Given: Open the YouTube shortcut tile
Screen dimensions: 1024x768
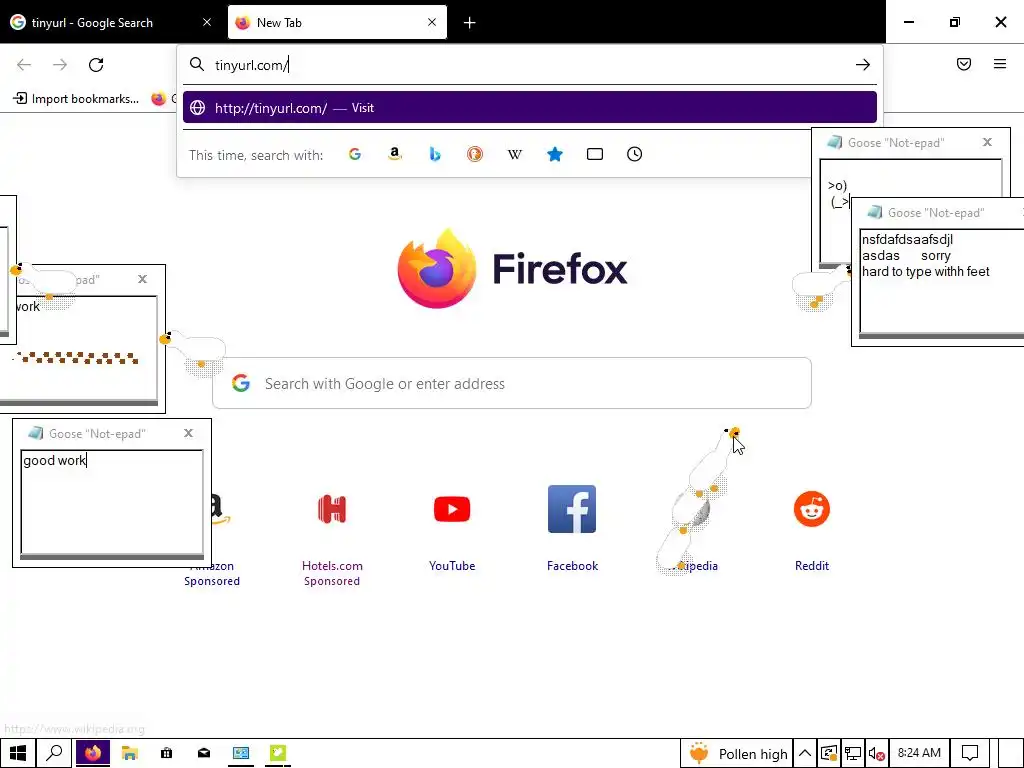Looking at the screenshot, I should click(452, 509).
